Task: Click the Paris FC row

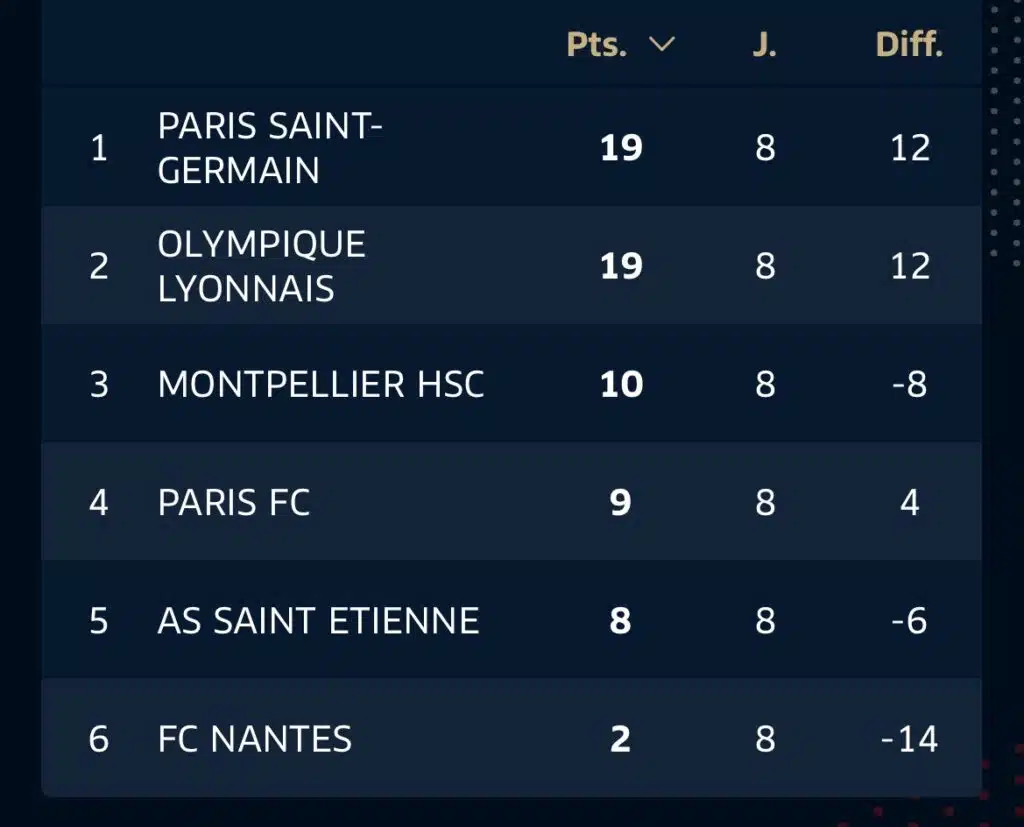Action: [234, 502]
